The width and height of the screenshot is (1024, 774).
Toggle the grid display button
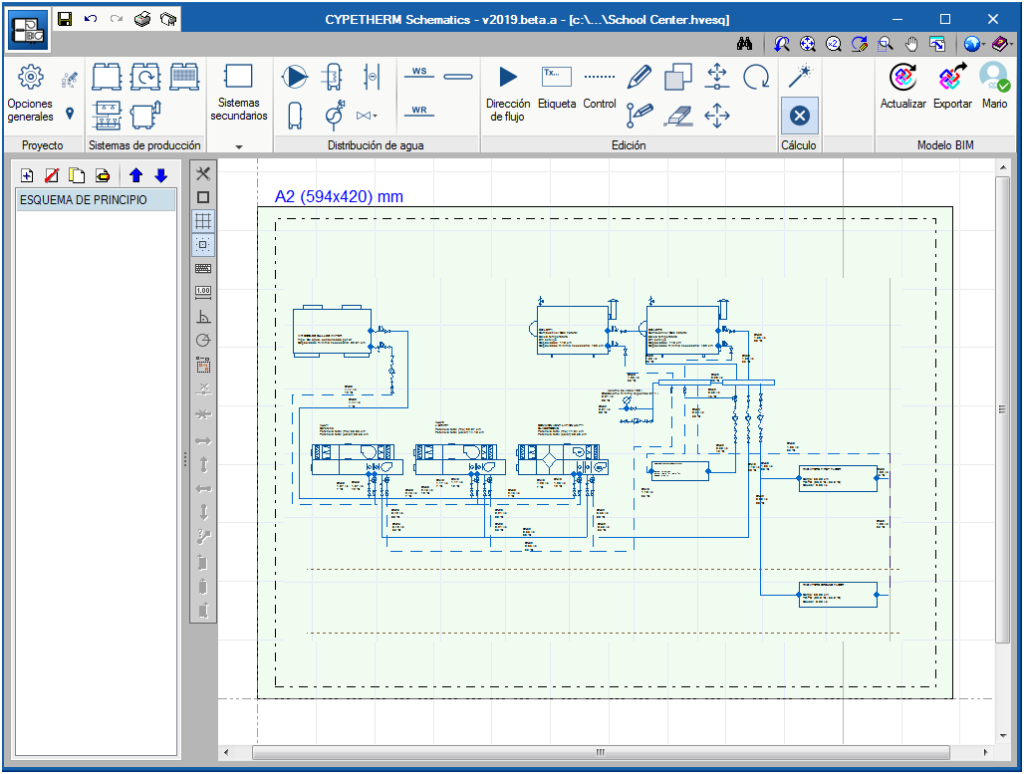203,221
